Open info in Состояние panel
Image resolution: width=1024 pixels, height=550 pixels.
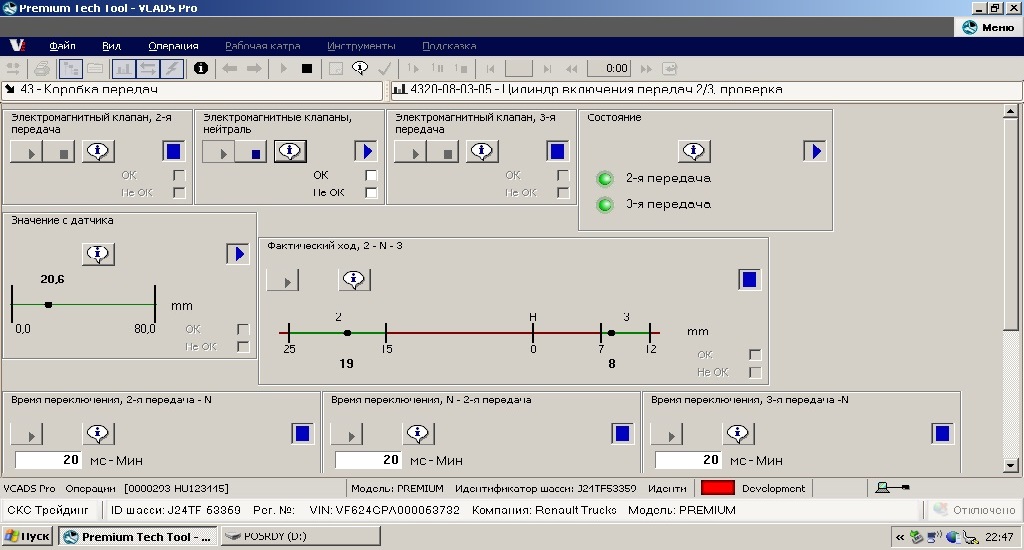pos(694,152)
